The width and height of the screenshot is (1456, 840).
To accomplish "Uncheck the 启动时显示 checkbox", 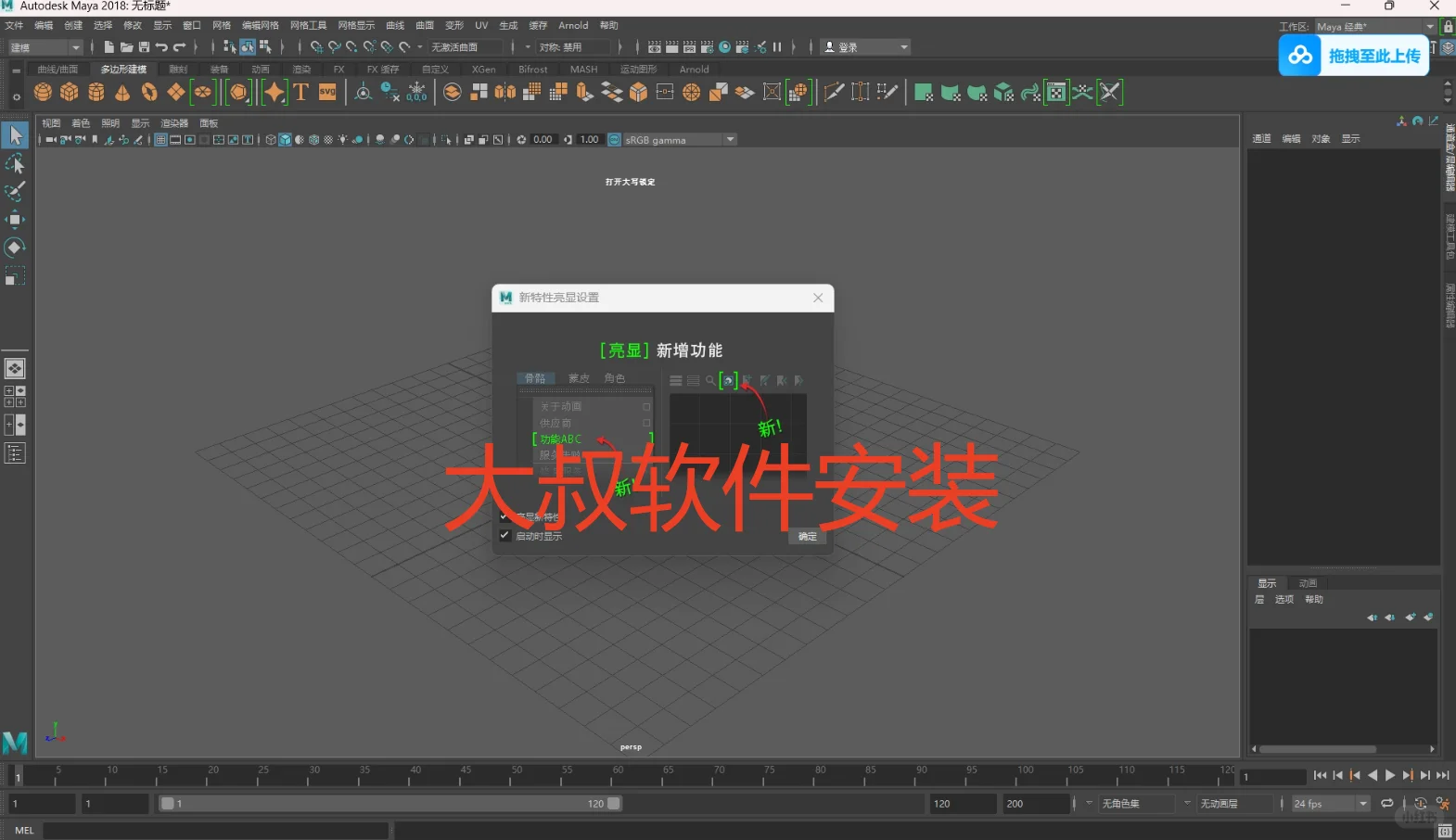I will 504,535.
